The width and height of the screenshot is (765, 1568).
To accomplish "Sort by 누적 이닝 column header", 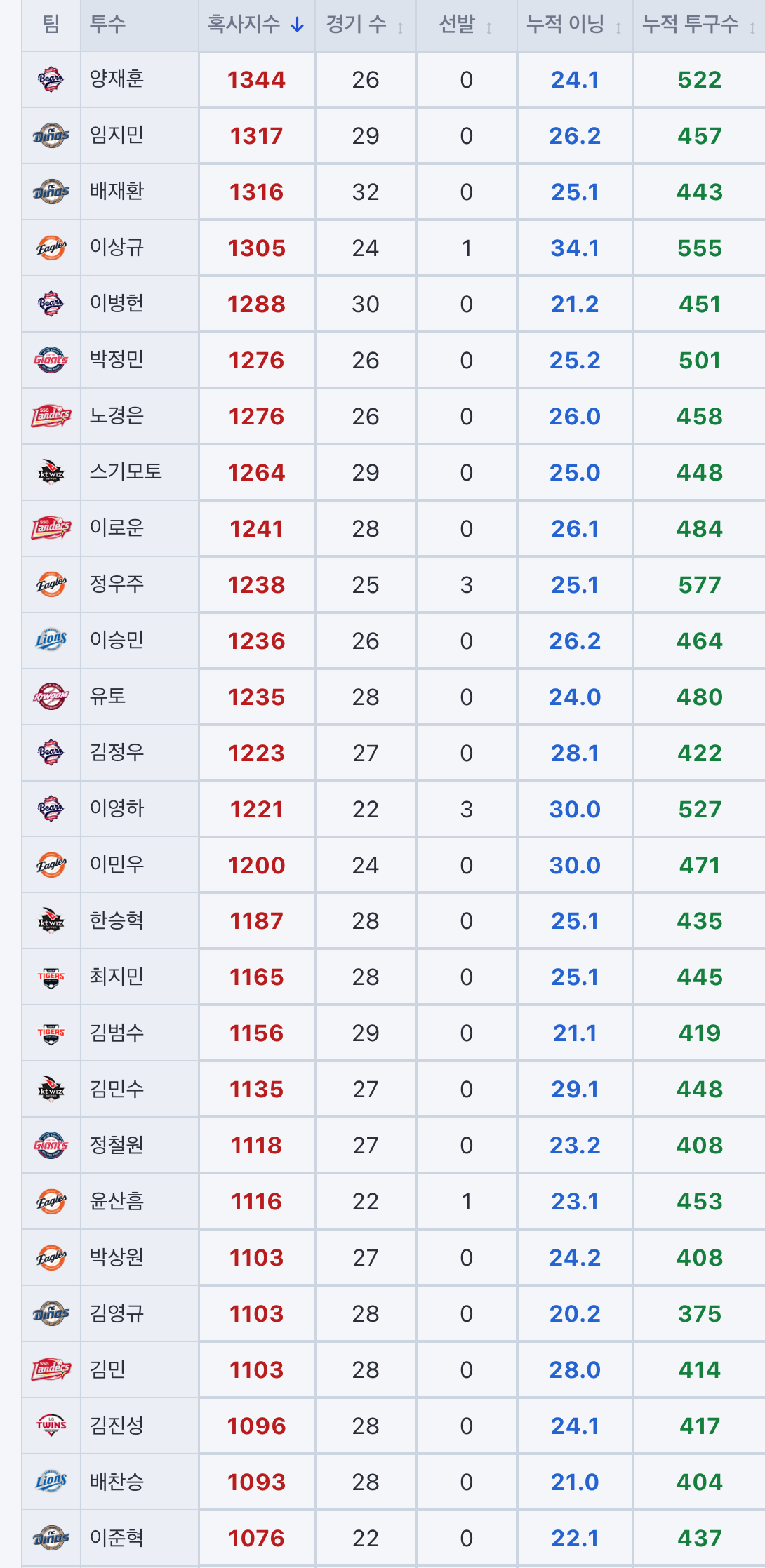I will coord(575,25).
